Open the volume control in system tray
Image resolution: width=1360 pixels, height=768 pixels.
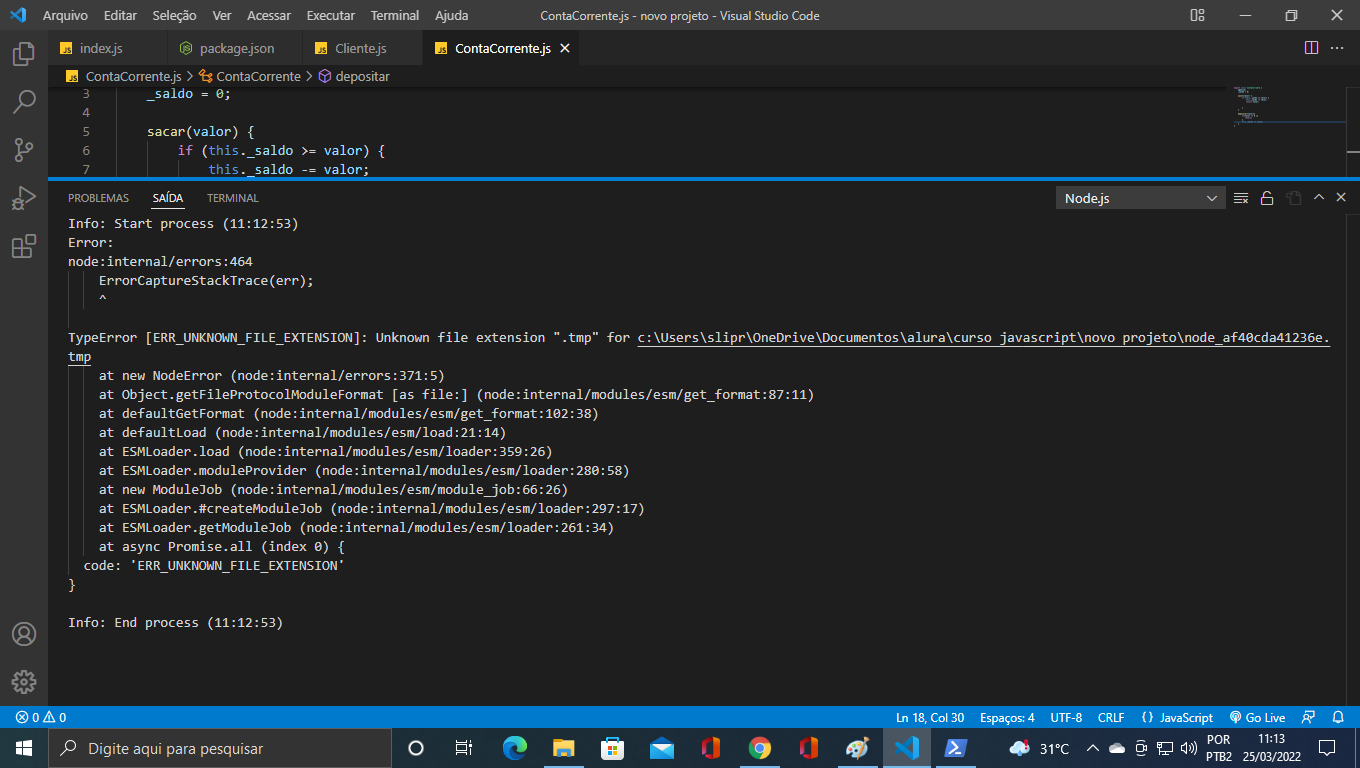click(1189, 748)
